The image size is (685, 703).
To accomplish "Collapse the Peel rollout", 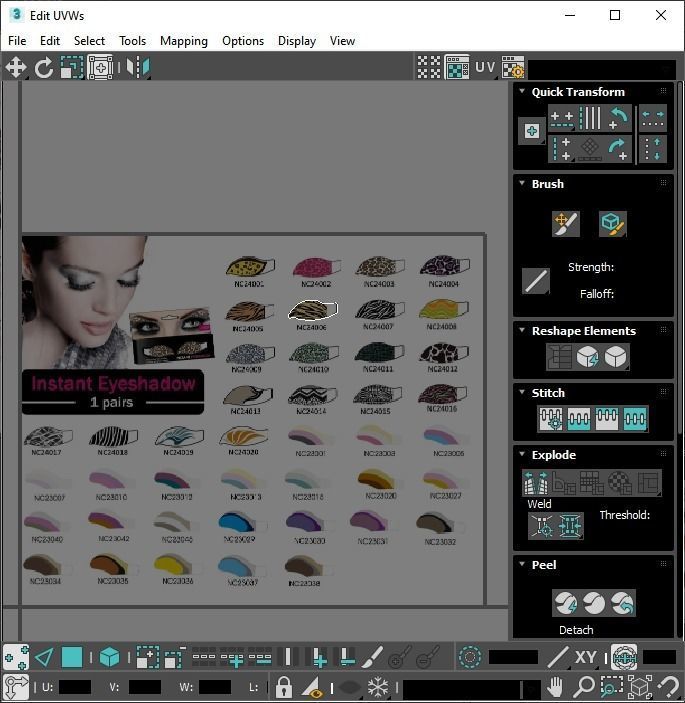I will pyautogui.click(x=522, y=564).
